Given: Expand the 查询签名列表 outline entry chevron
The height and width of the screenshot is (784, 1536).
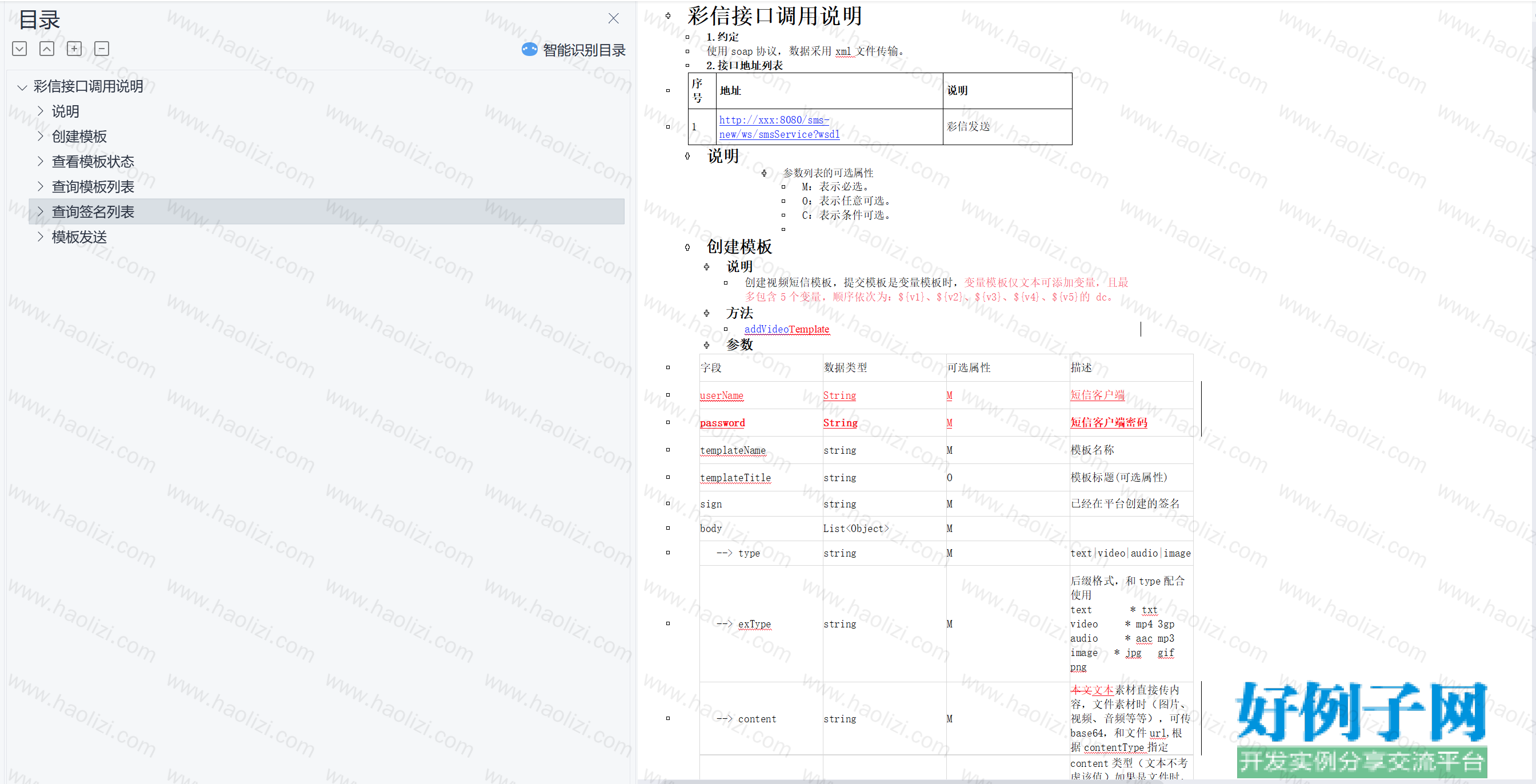Looking at the screenshot, I should tap(41, 211).
